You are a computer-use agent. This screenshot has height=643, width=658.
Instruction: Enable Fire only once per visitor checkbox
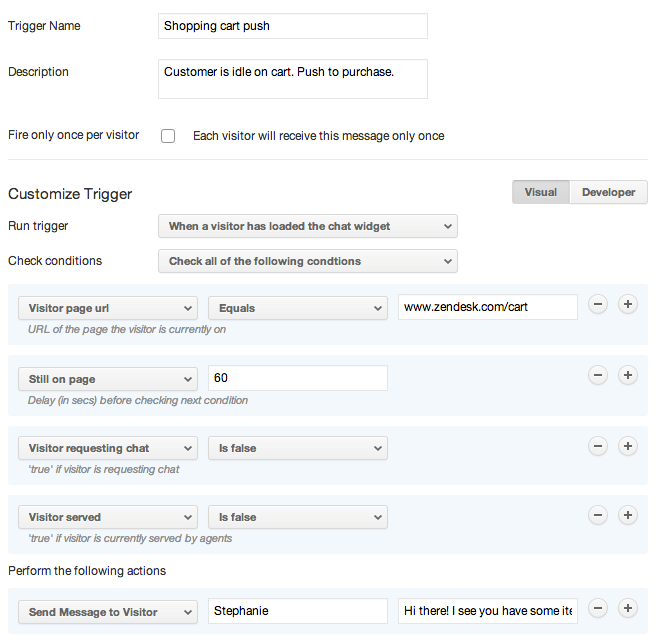[168, 136]
